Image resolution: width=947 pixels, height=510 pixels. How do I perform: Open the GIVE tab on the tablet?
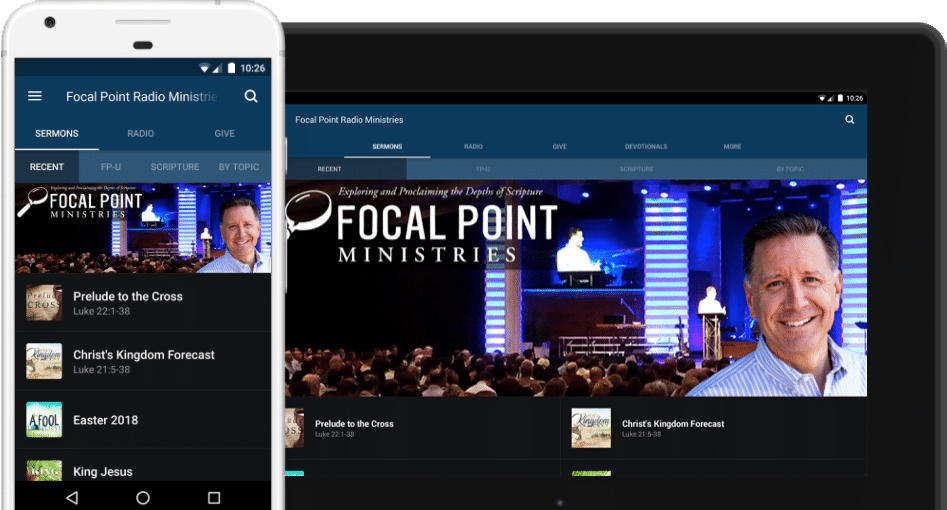pos(560,147)
